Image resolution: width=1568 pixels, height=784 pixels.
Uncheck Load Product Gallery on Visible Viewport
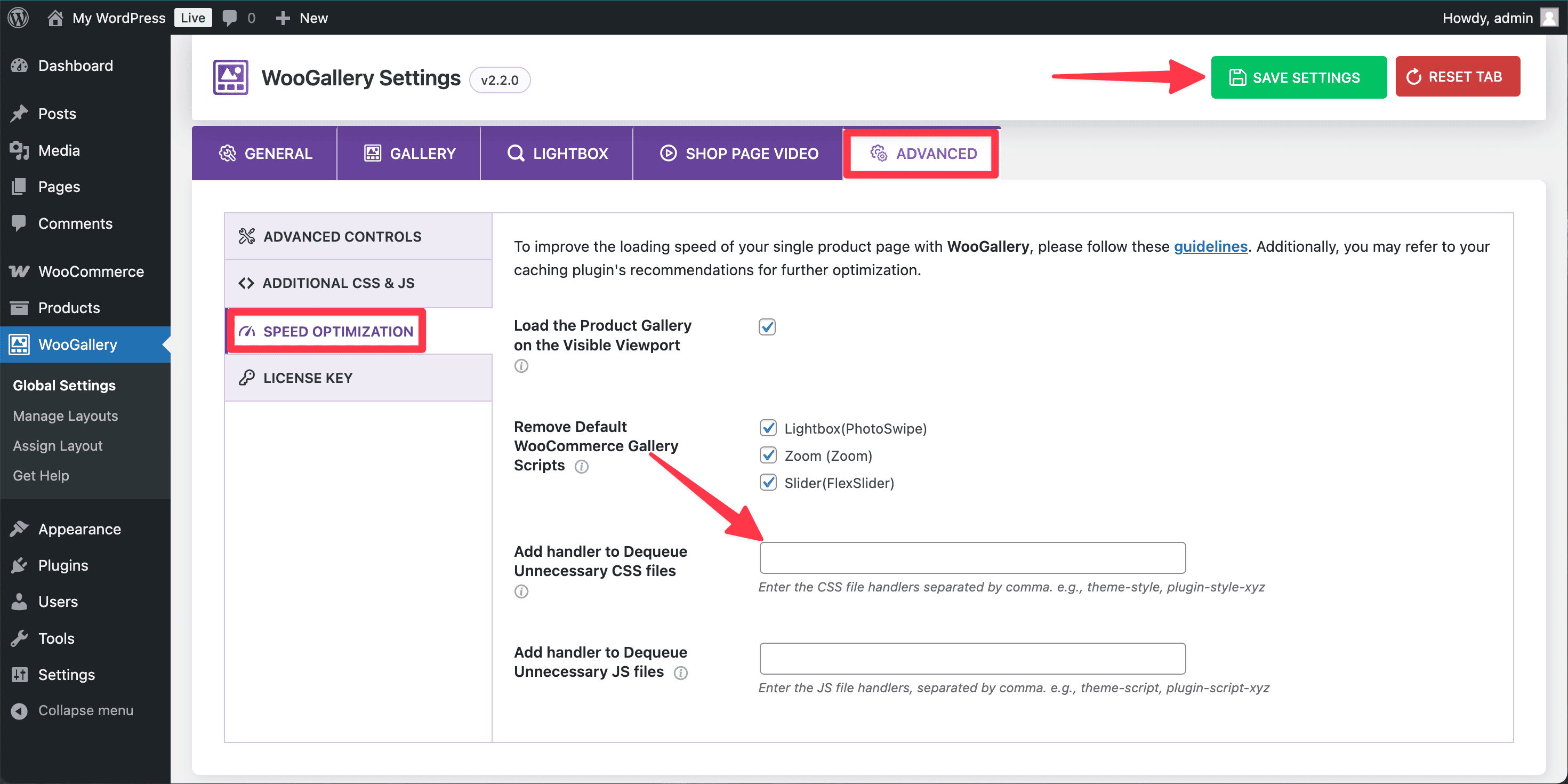click(x=767, y=327)
